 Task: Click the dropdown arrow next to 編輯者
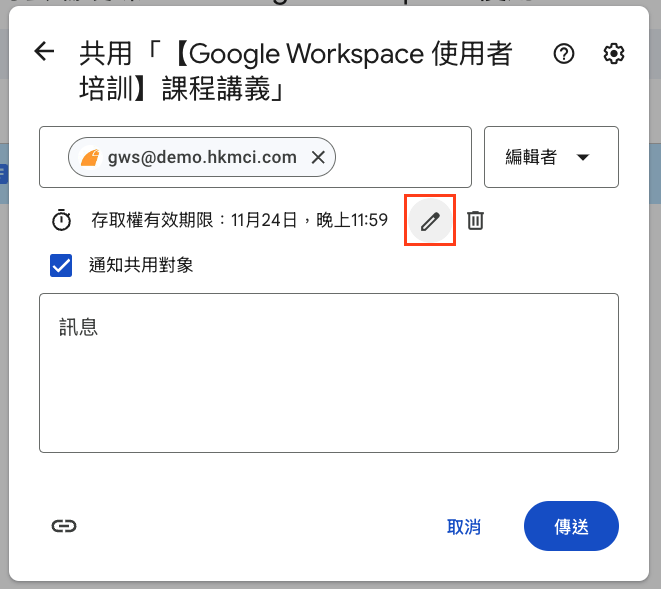coord(583,157)
